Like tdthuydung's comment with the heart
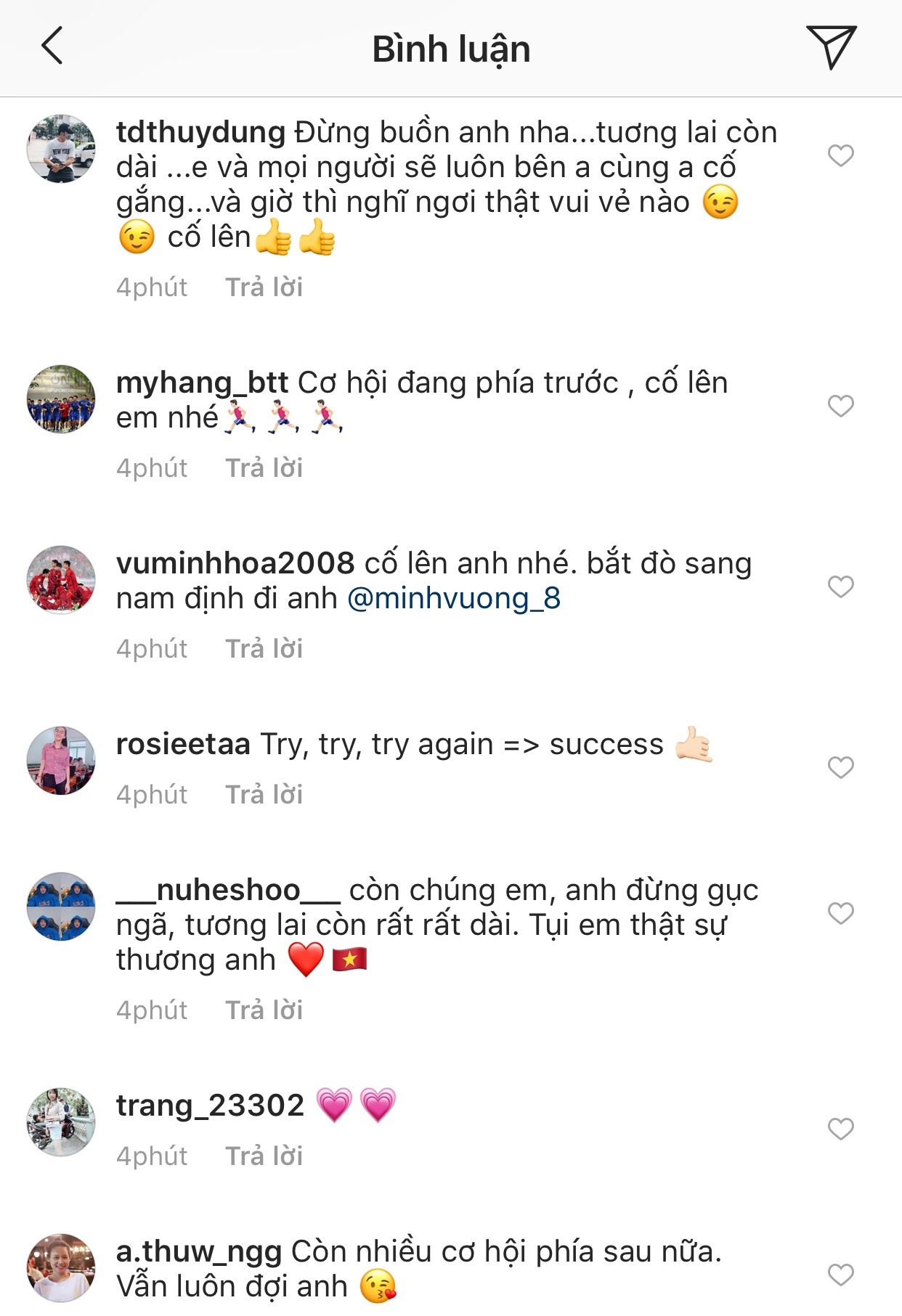 tap(841, 155)
